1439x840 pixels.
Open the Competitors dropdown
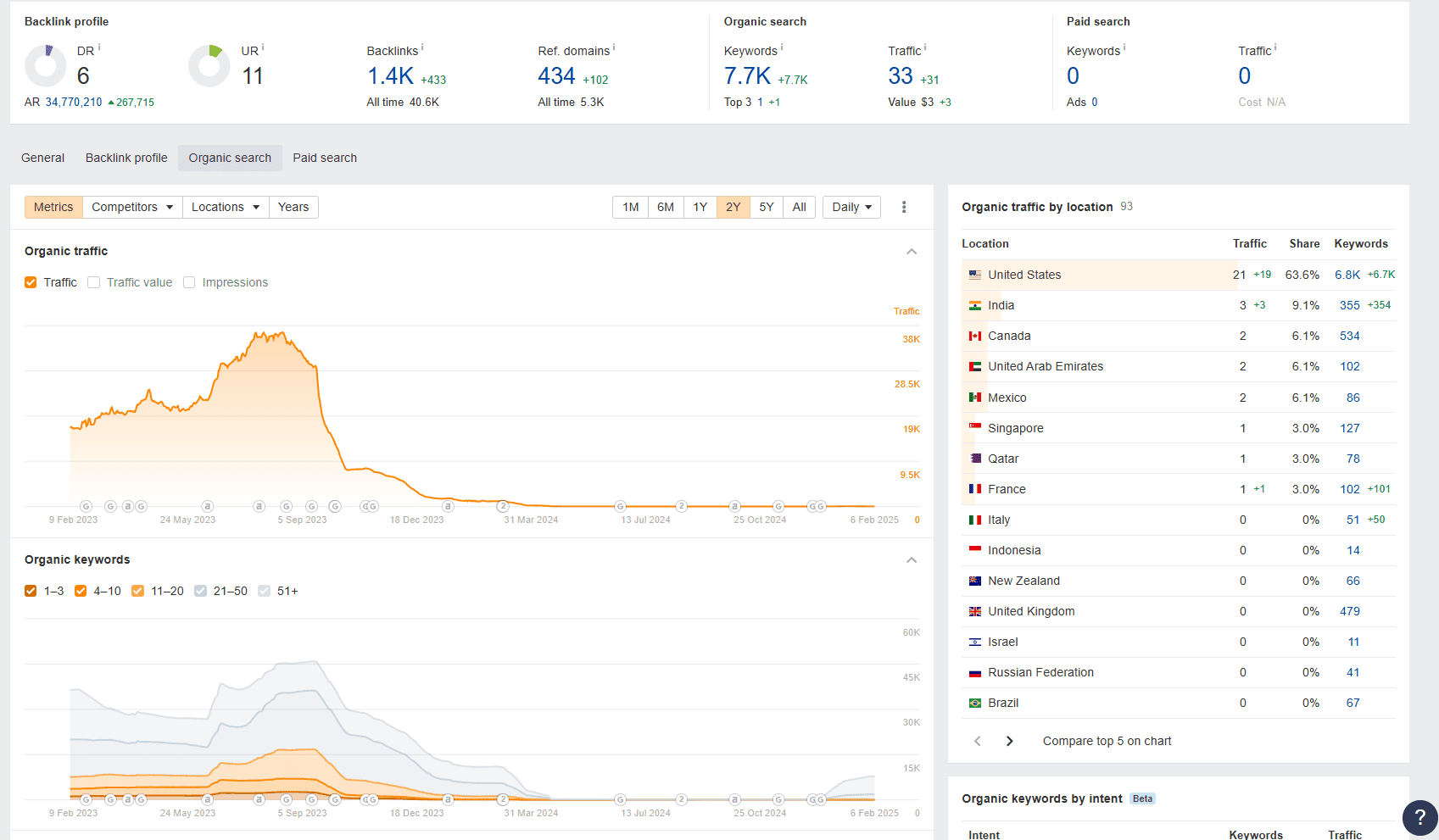(131, 207)
